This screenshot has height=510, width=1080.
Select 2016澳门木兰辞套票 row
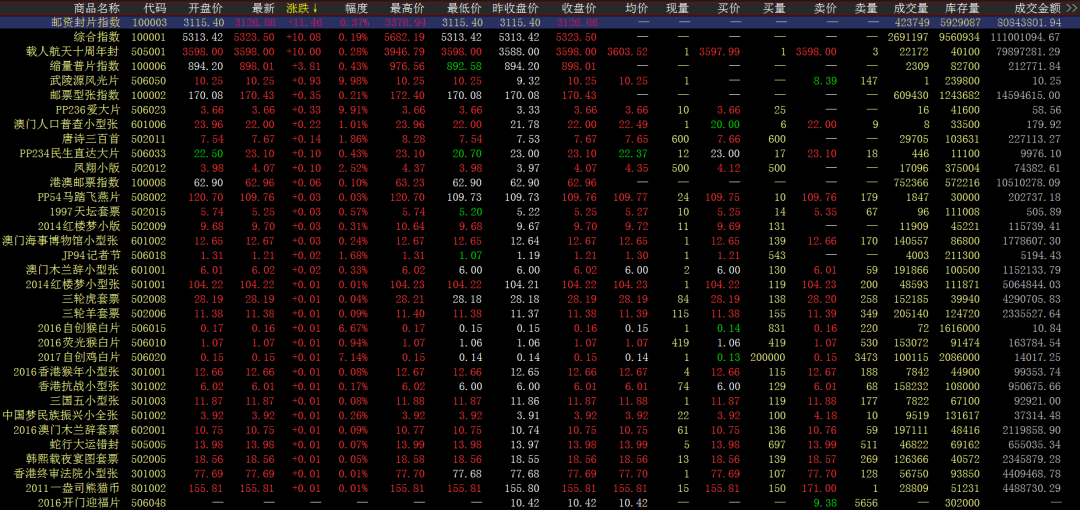coord(540,429)
